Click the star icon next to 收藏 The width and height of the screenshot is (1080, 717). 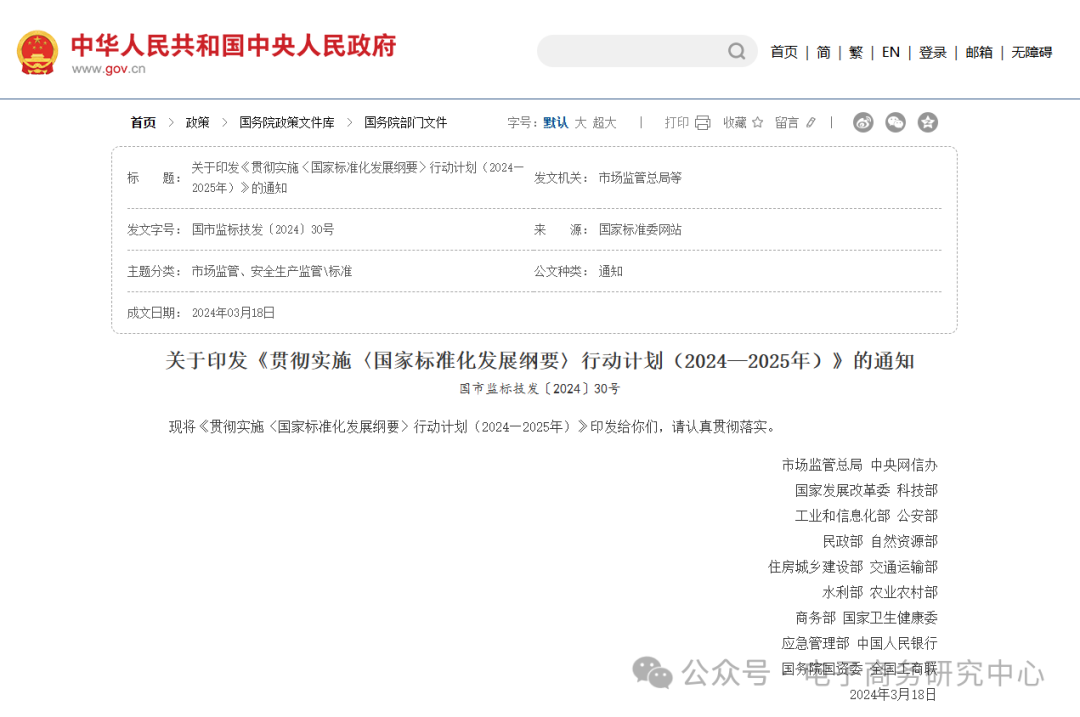759,122
